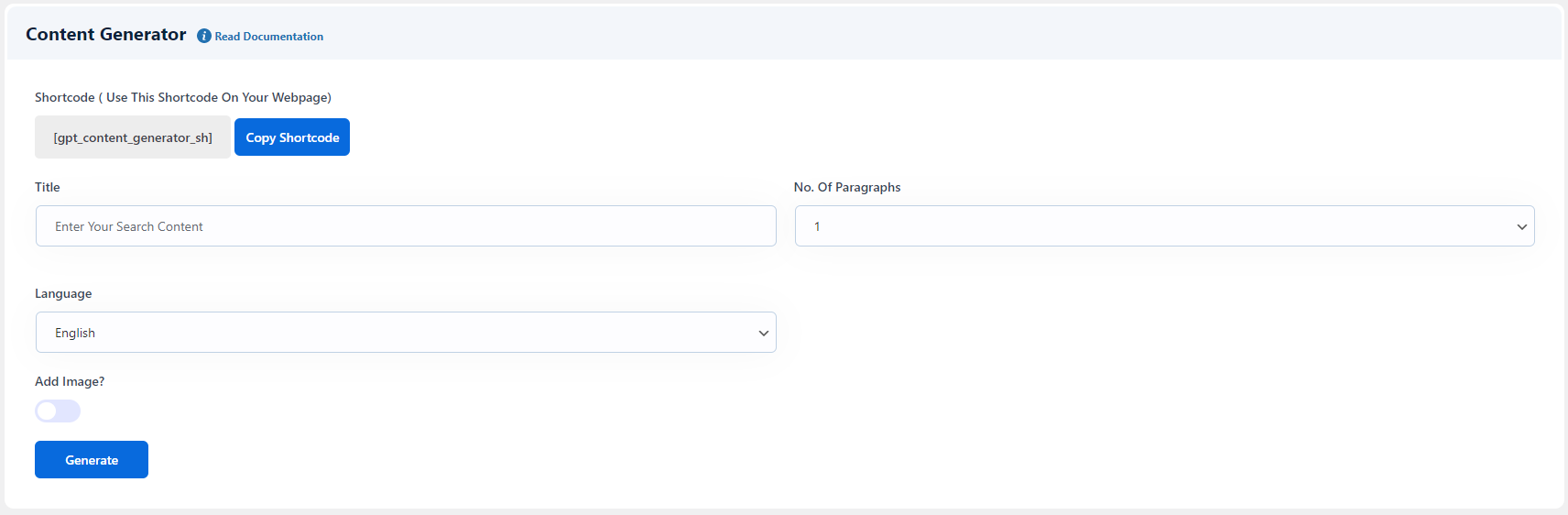Viewport: 1568px width, 515px height.
Task: Click the Content Generator heading
Action: point(106,35)
